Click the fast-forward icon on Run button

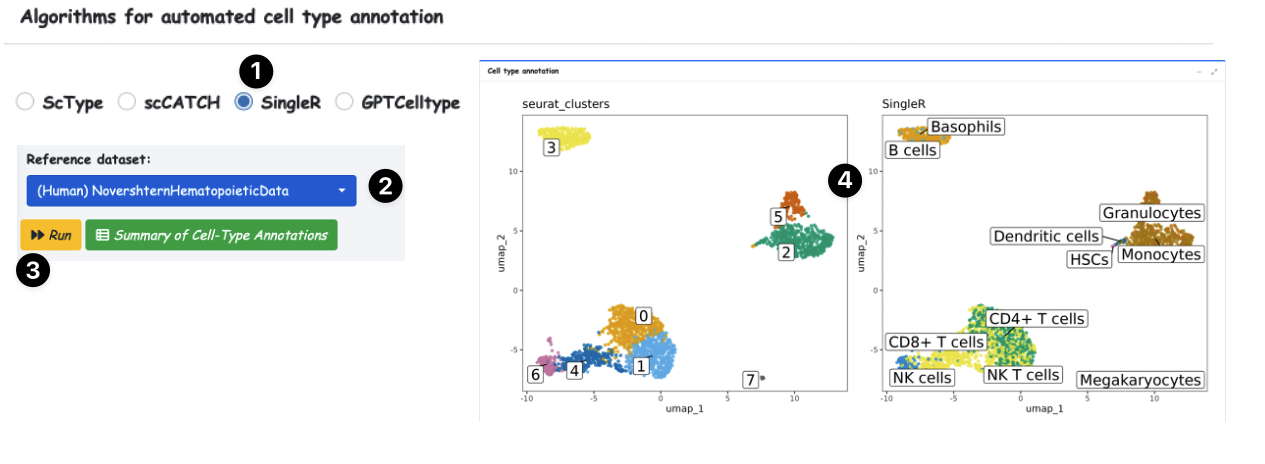[37, 235]
